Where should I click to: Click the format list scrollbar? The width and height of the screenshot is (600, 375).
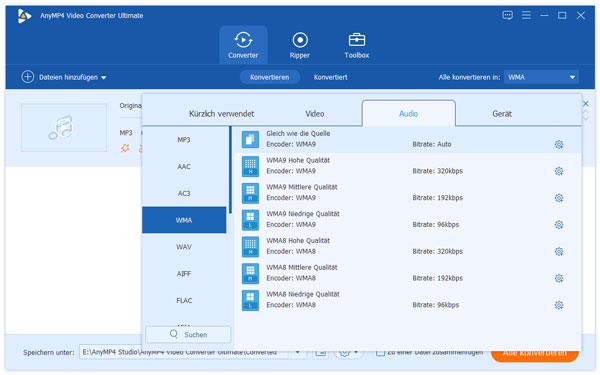coord(230,170)
